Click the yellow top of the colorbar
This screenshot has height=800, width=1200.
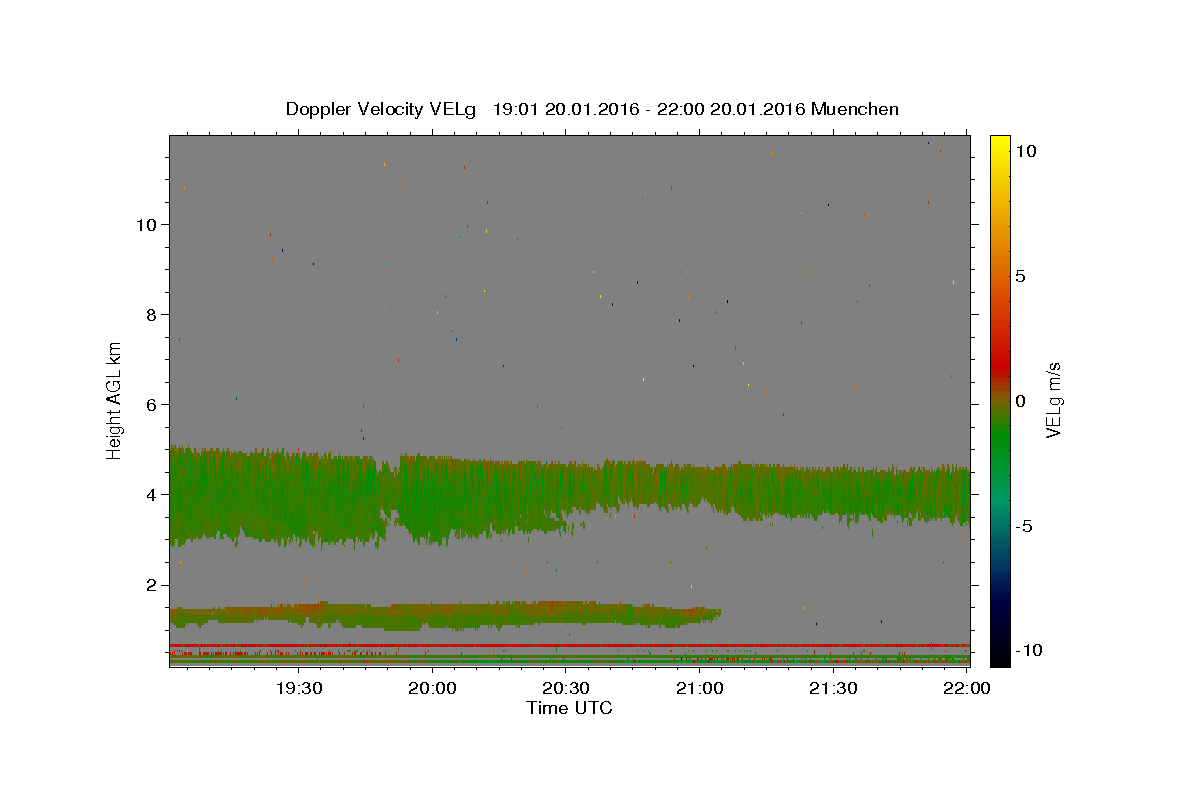tap(999, 145)
